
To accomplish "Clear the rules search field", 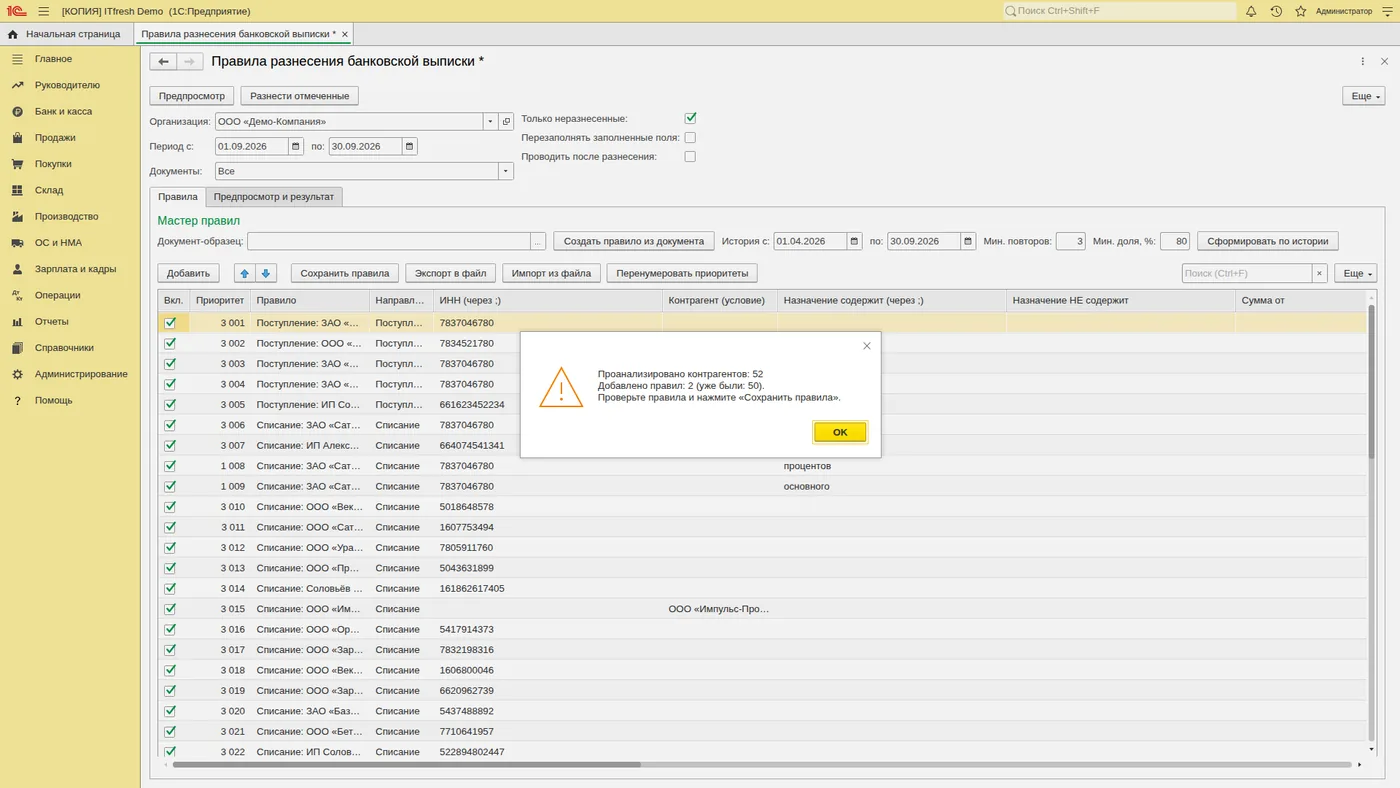I will 1320,273.
